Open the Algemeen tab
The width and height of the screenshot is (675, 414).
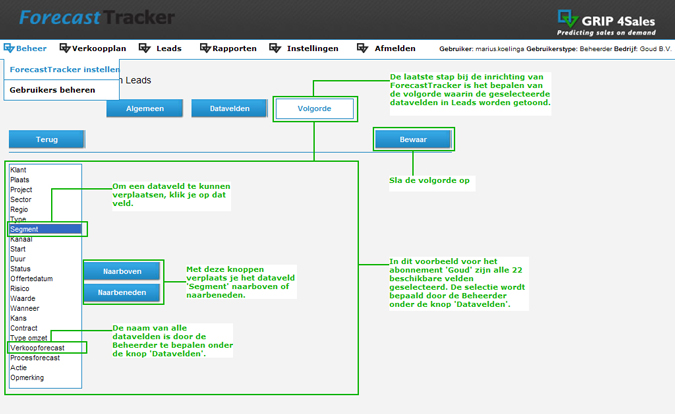click(145, 108)
